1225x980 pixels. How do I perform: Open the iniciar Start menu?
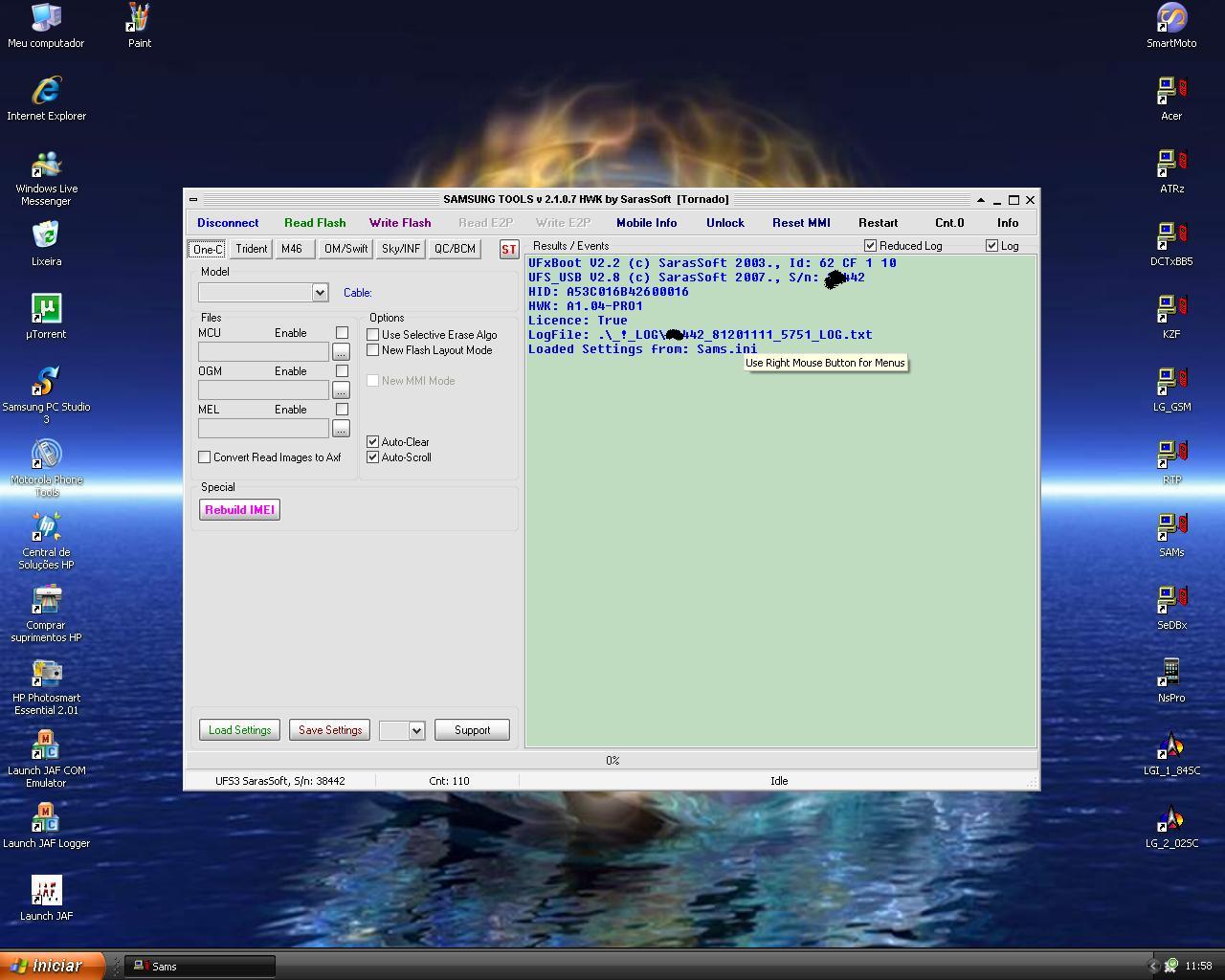click(x=53, y=966)
